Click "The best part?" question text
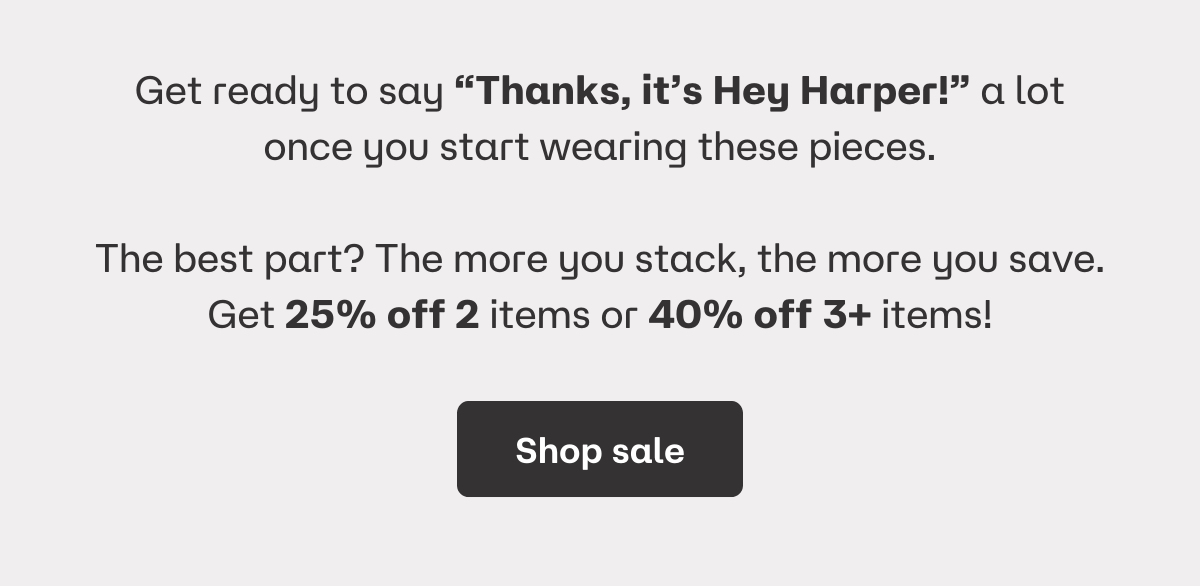Screen dimensions: 1200x586 pyautogui.click(x=231, y=260)
